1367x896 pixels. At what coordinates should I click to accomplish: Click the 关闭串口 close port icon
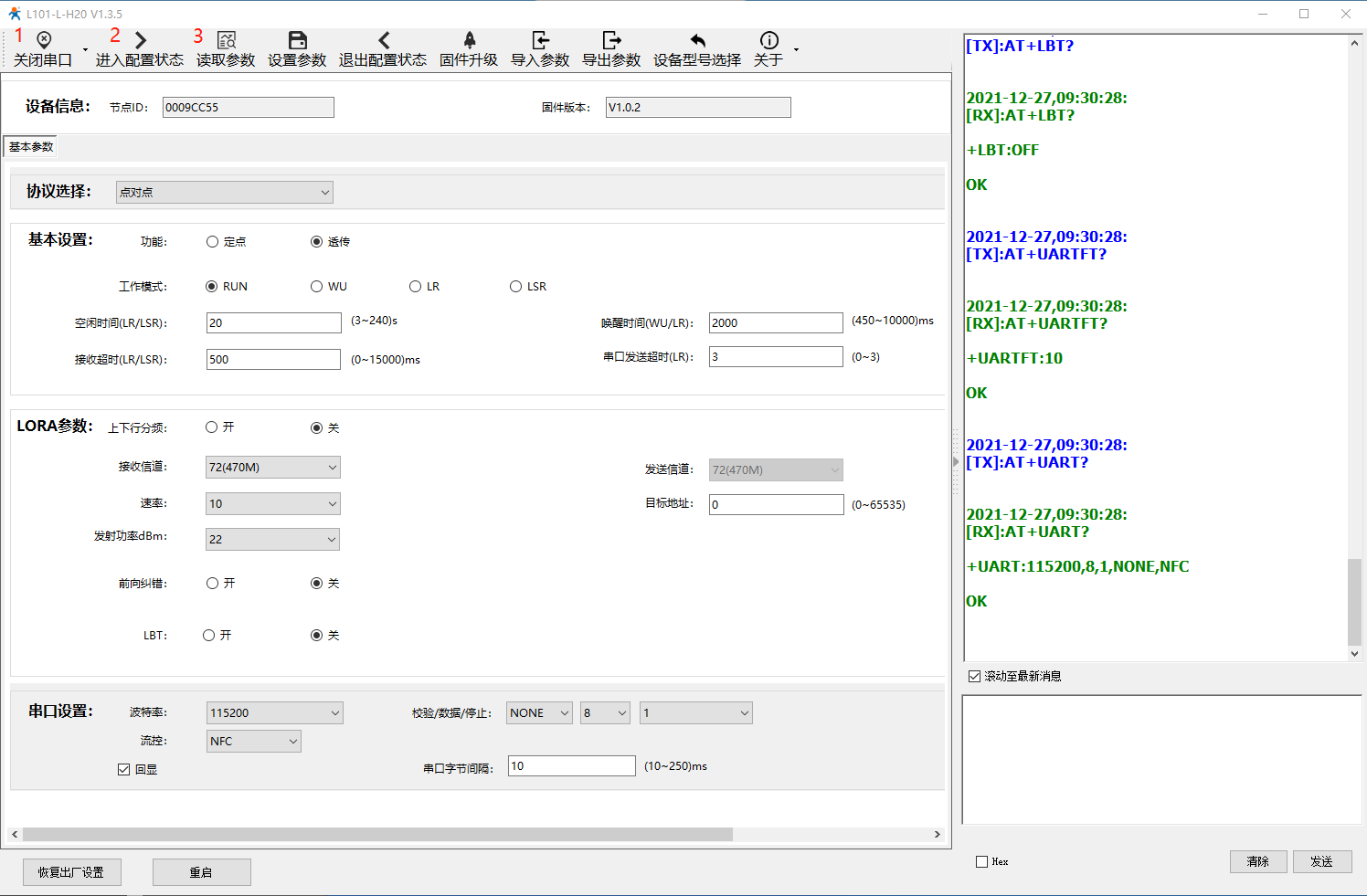(x=43, y=40)
